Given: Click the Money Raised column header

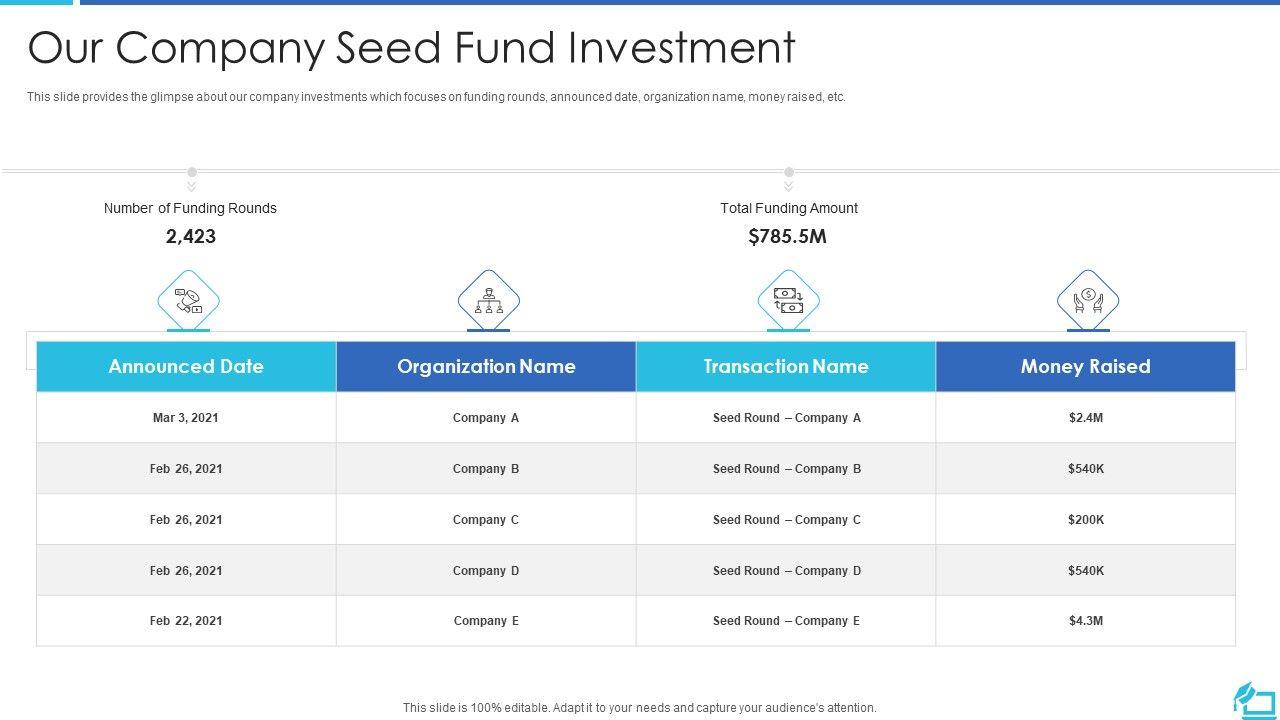Looking at the screenshot, I should click(1085, 367).
